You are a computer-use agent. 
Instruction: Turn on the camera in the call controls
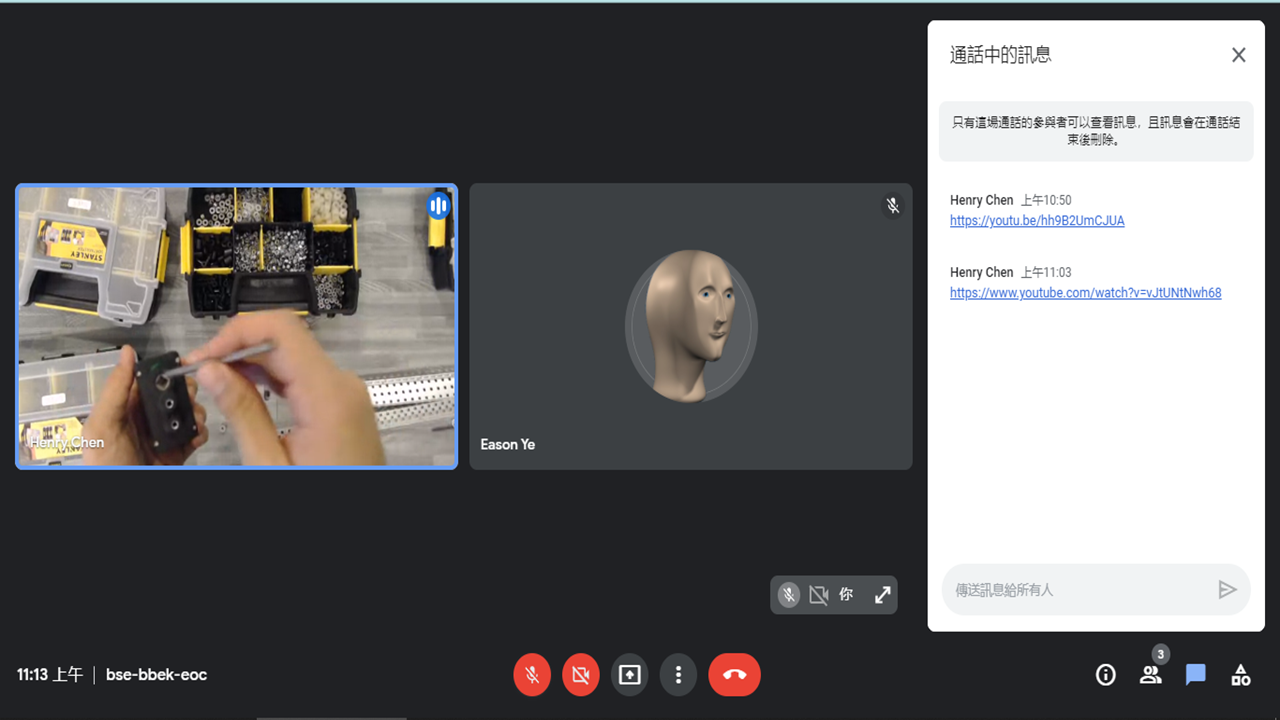[581, 675]
